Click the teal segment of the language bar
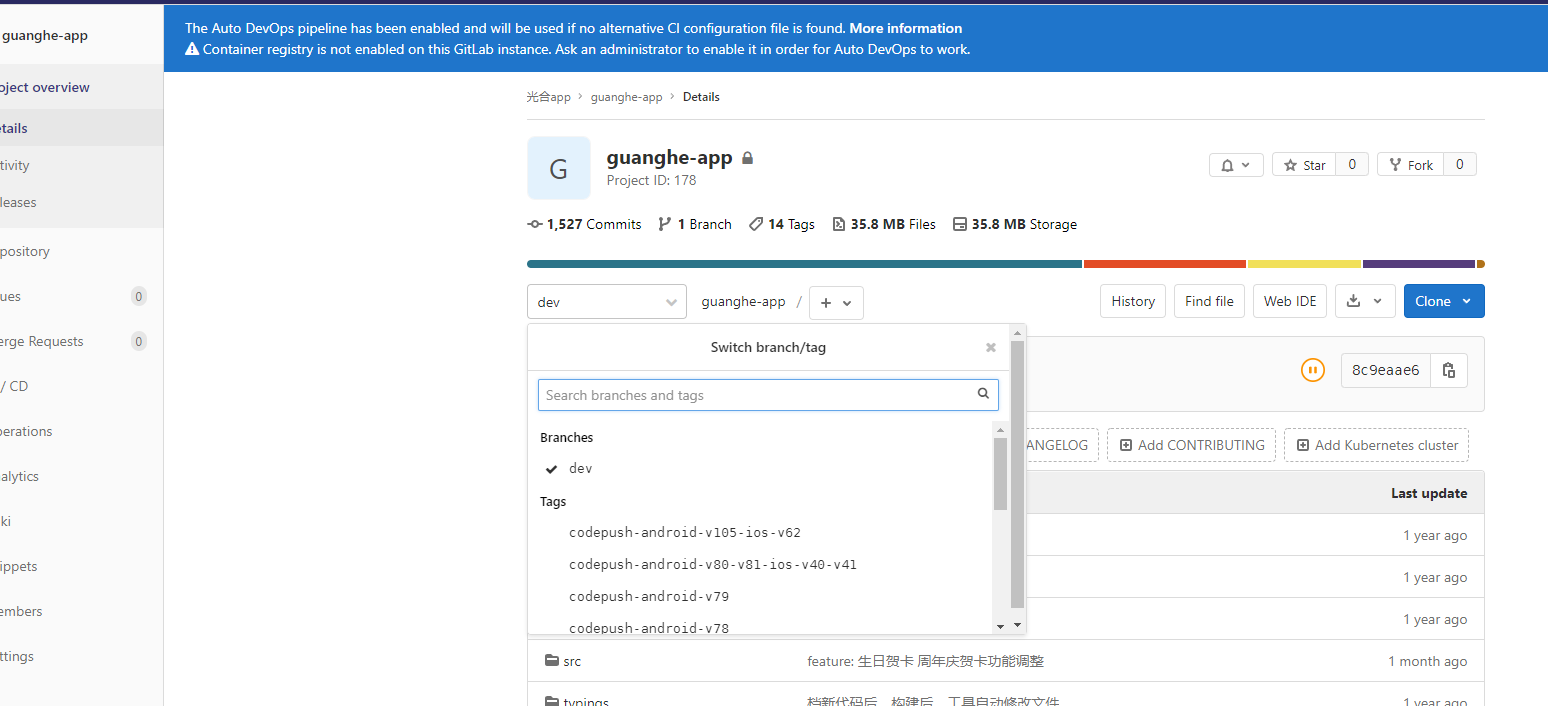 coord(800,263)
